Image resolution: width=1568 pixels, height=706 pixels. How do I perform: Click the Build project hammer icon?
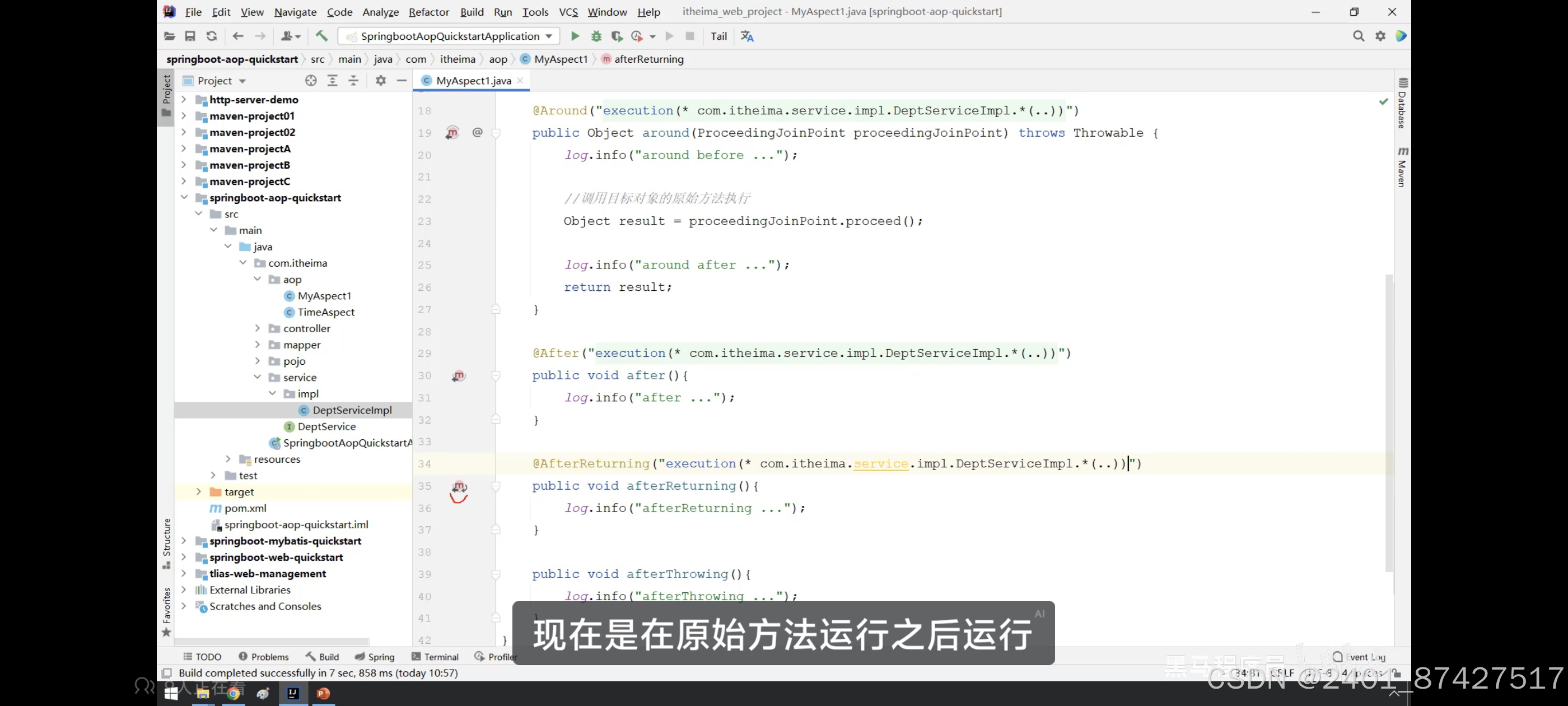321,36
